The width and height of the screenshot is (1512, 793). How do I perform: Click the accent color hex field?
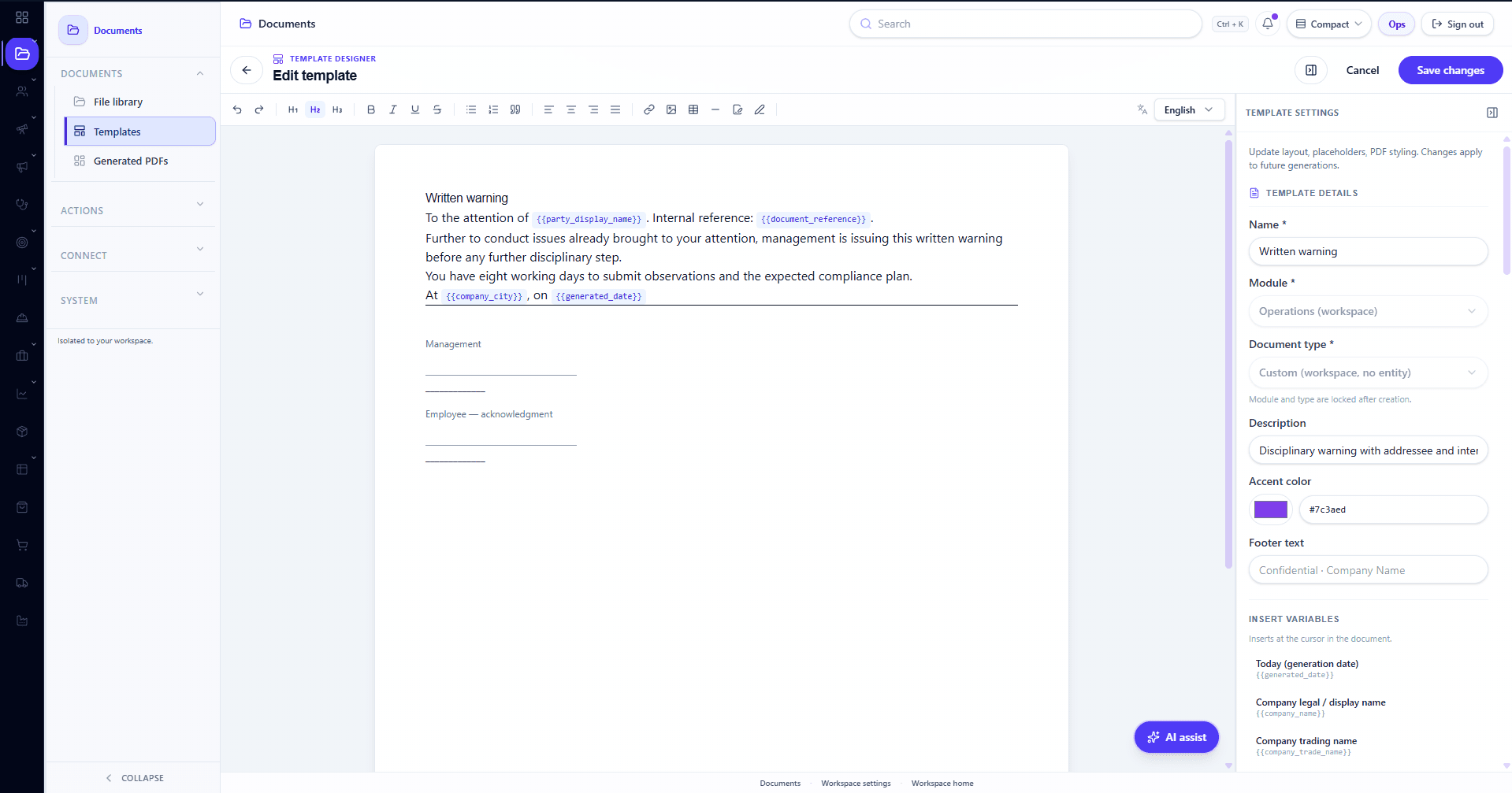(x=1393, y=510)
